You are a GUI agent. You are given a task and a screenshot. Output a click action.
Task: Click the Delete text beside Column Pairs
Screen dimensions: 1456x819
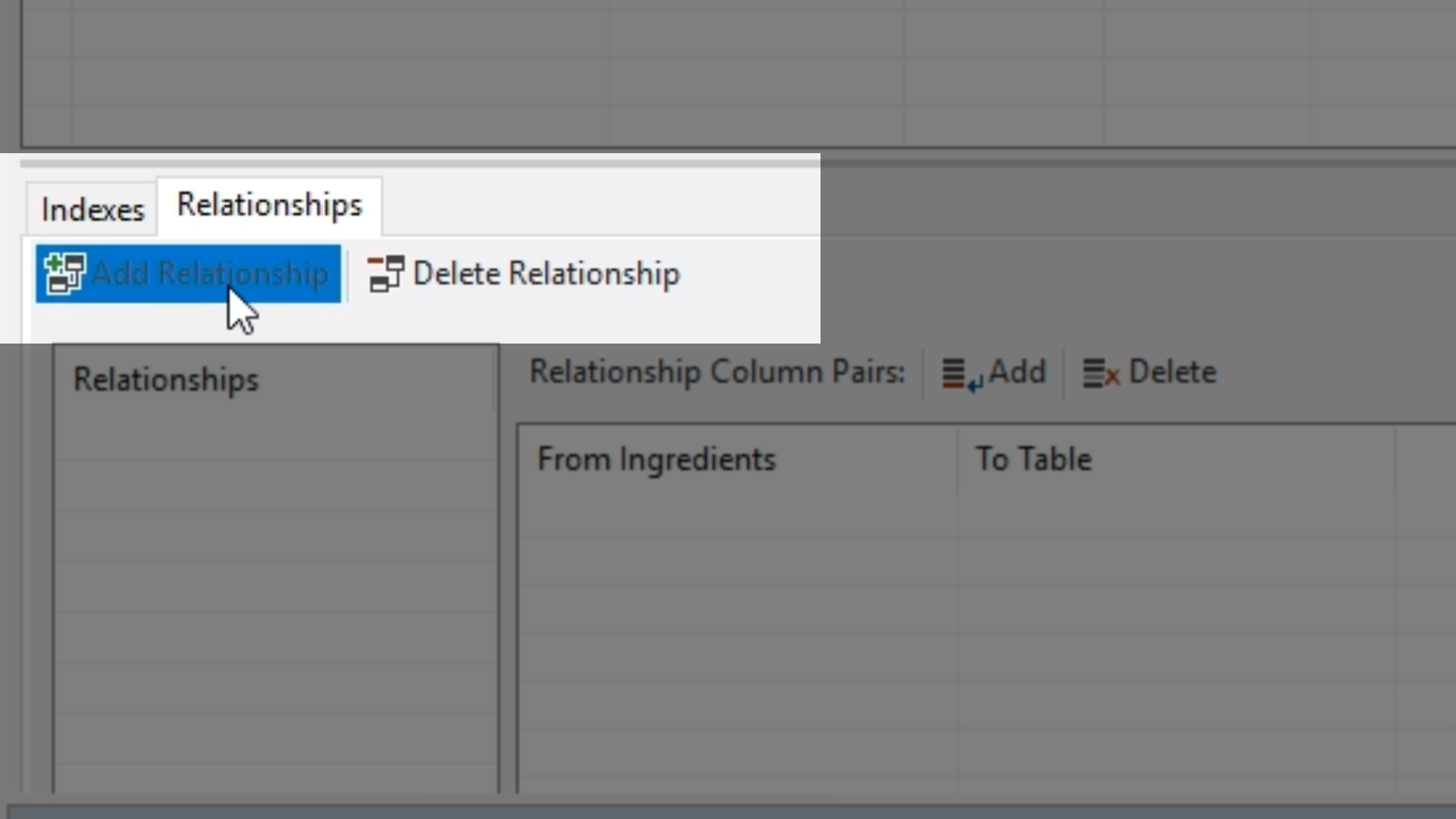coord(1172,372)
